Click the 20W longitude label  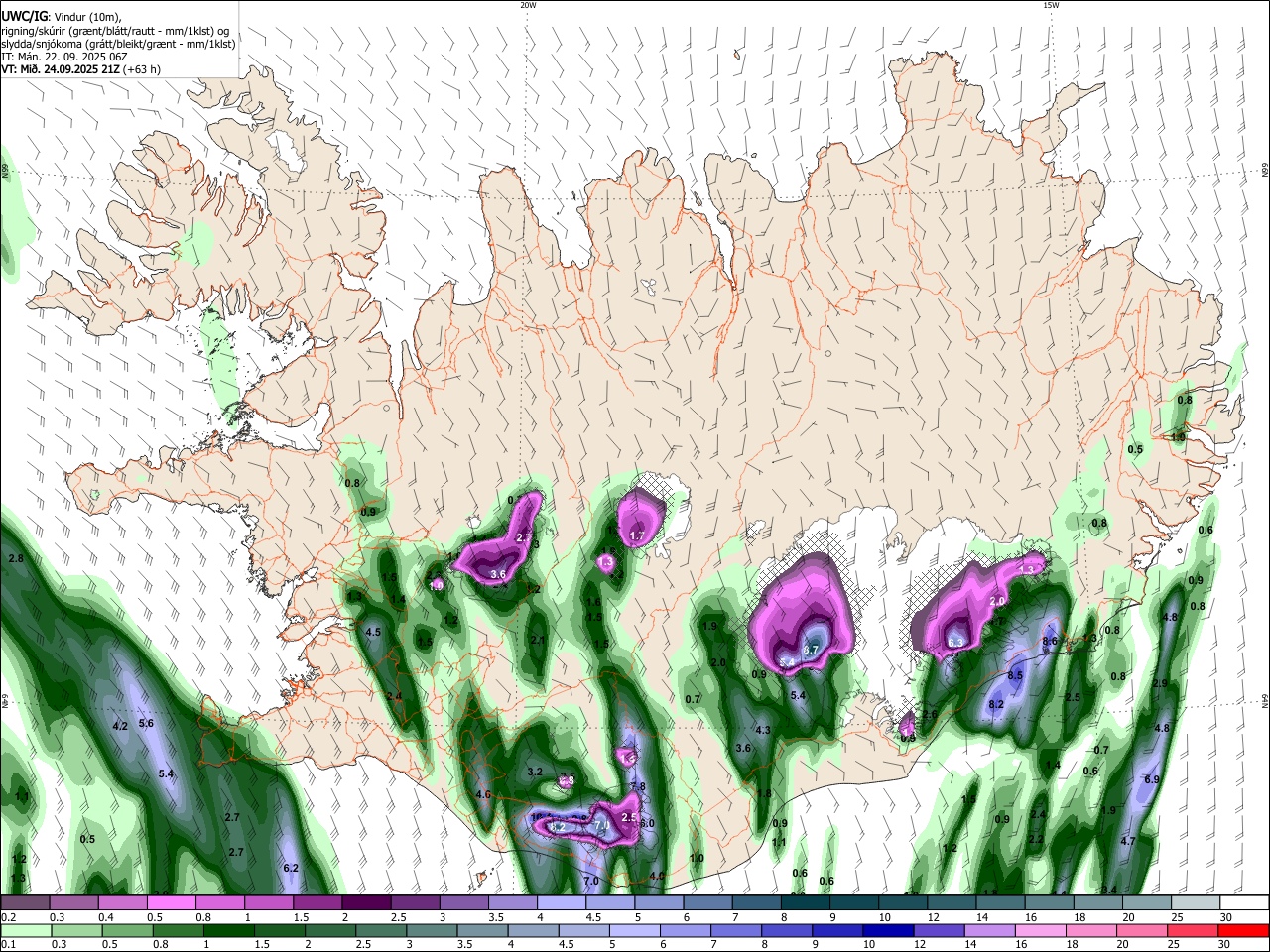[x=528, y=5]
